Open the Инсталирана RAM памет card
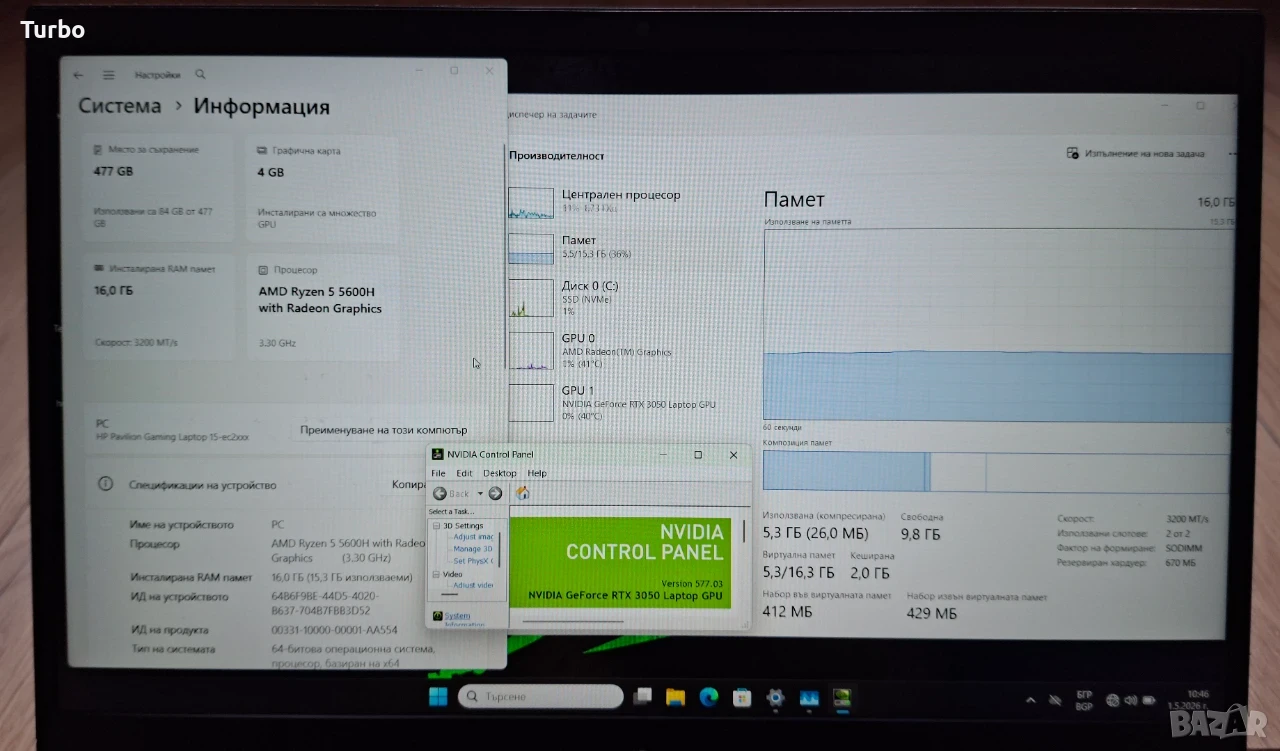This screenshot has height=751, width=1280. pyautogui.click(x=160, y=306)
